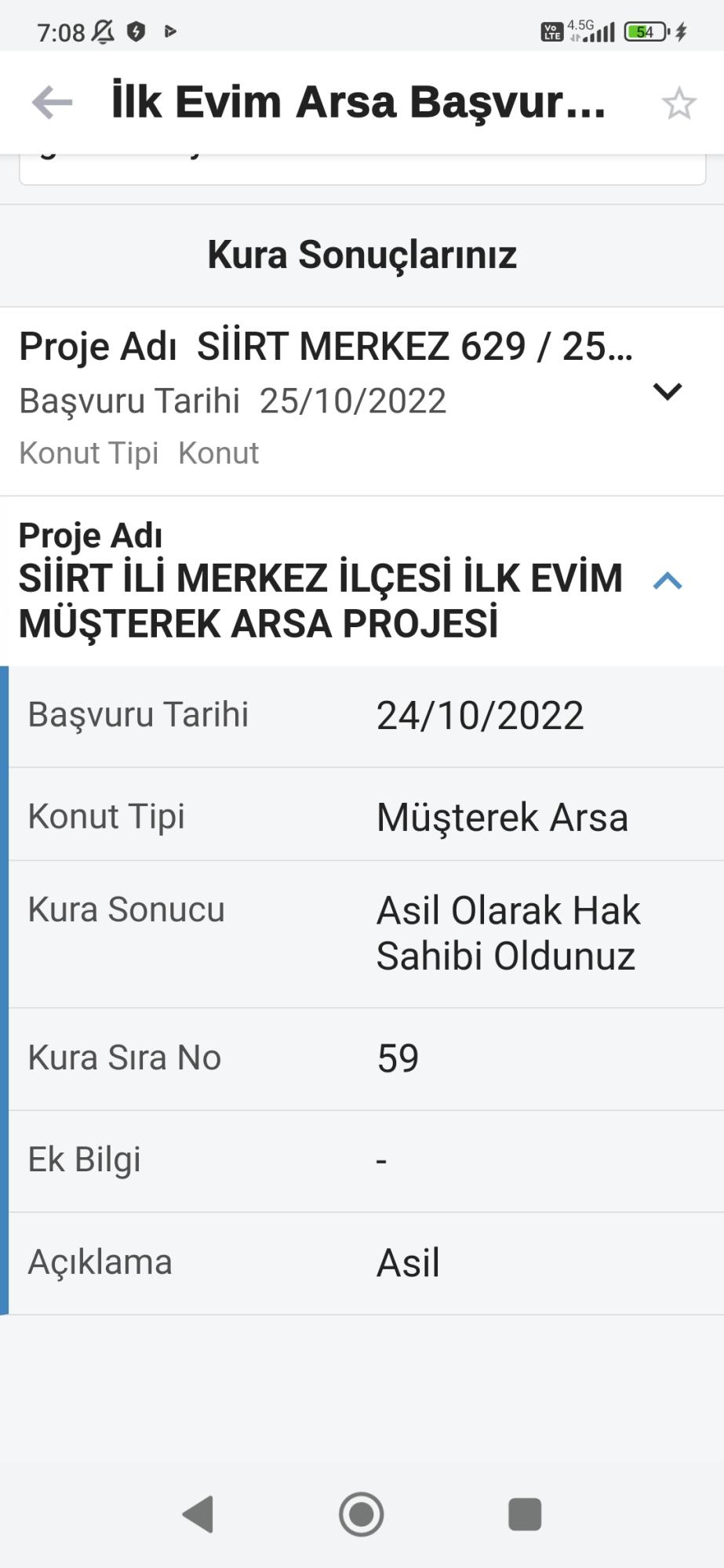The height and width of the screenshot is (1568, 724).
Task: Collapse the MÜŞTEREK ARSA PROJESİ details
Action: tap(666, 580)
